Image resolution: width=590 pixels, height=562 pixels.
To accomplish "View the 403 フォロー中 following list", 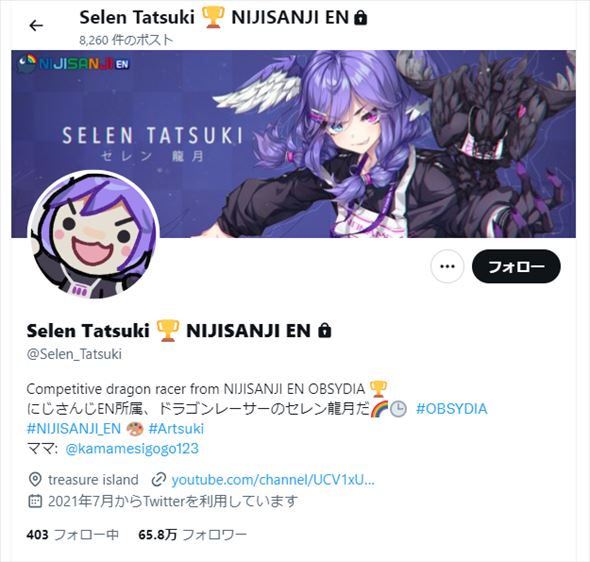I will [73, 535].
